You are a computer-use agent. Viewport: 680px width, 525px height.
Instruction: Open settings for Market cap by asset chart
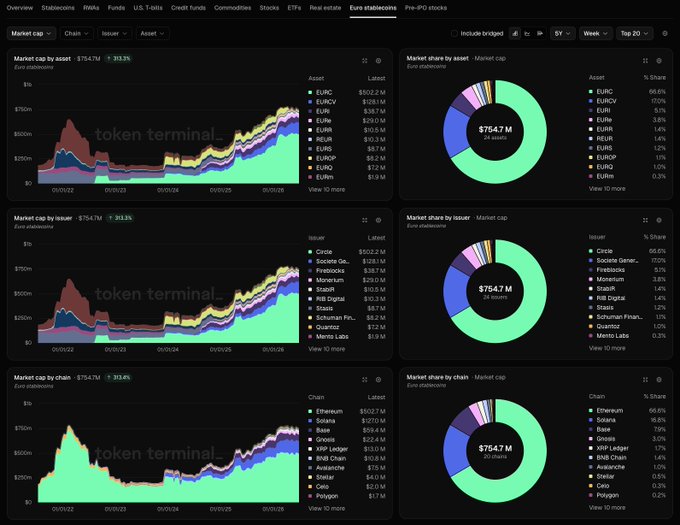point(379,61)
